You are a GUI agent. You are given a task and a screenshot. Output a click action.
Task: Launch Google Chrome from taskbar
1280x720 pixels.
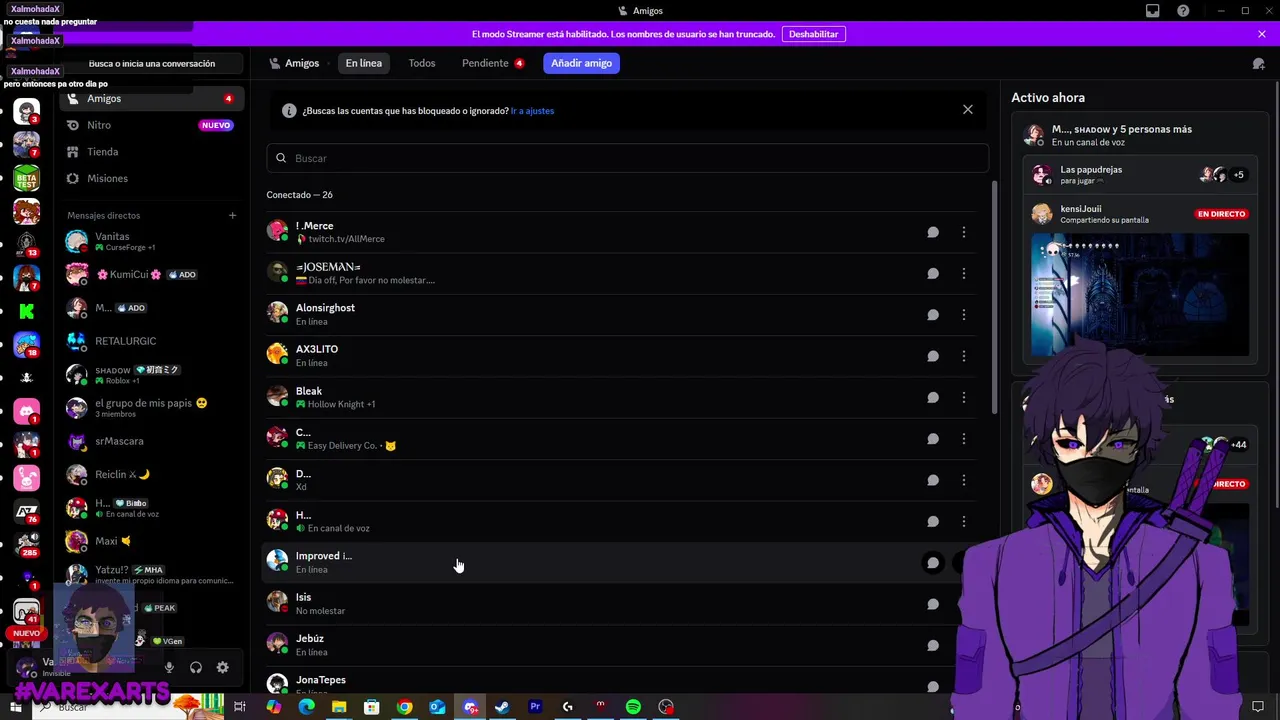pyautogui.click(x=404, y=707)
